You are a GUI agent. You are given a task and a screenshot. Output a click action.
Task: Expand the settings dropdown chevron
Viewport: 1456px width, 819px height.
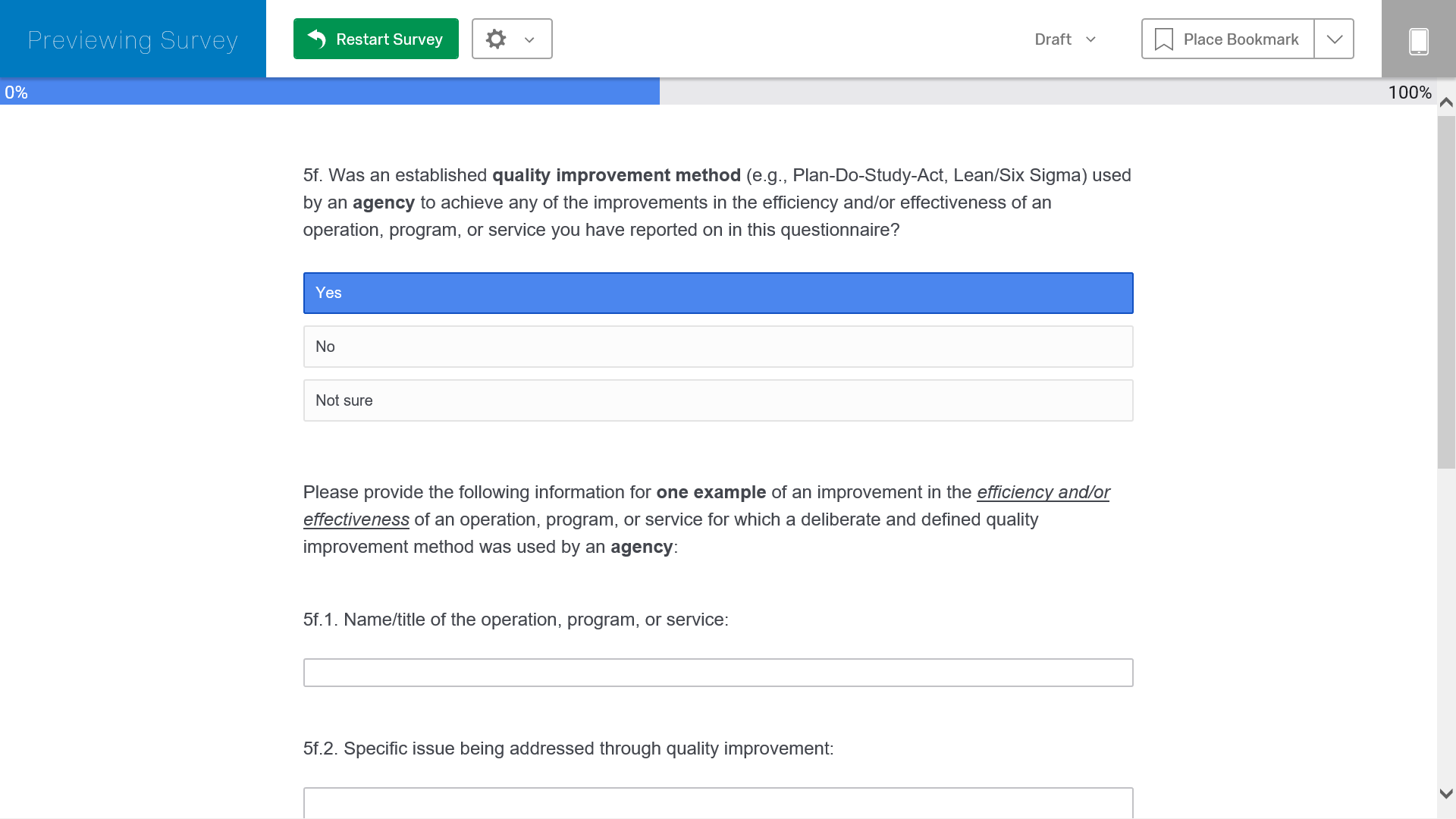(x=529, y=39)
